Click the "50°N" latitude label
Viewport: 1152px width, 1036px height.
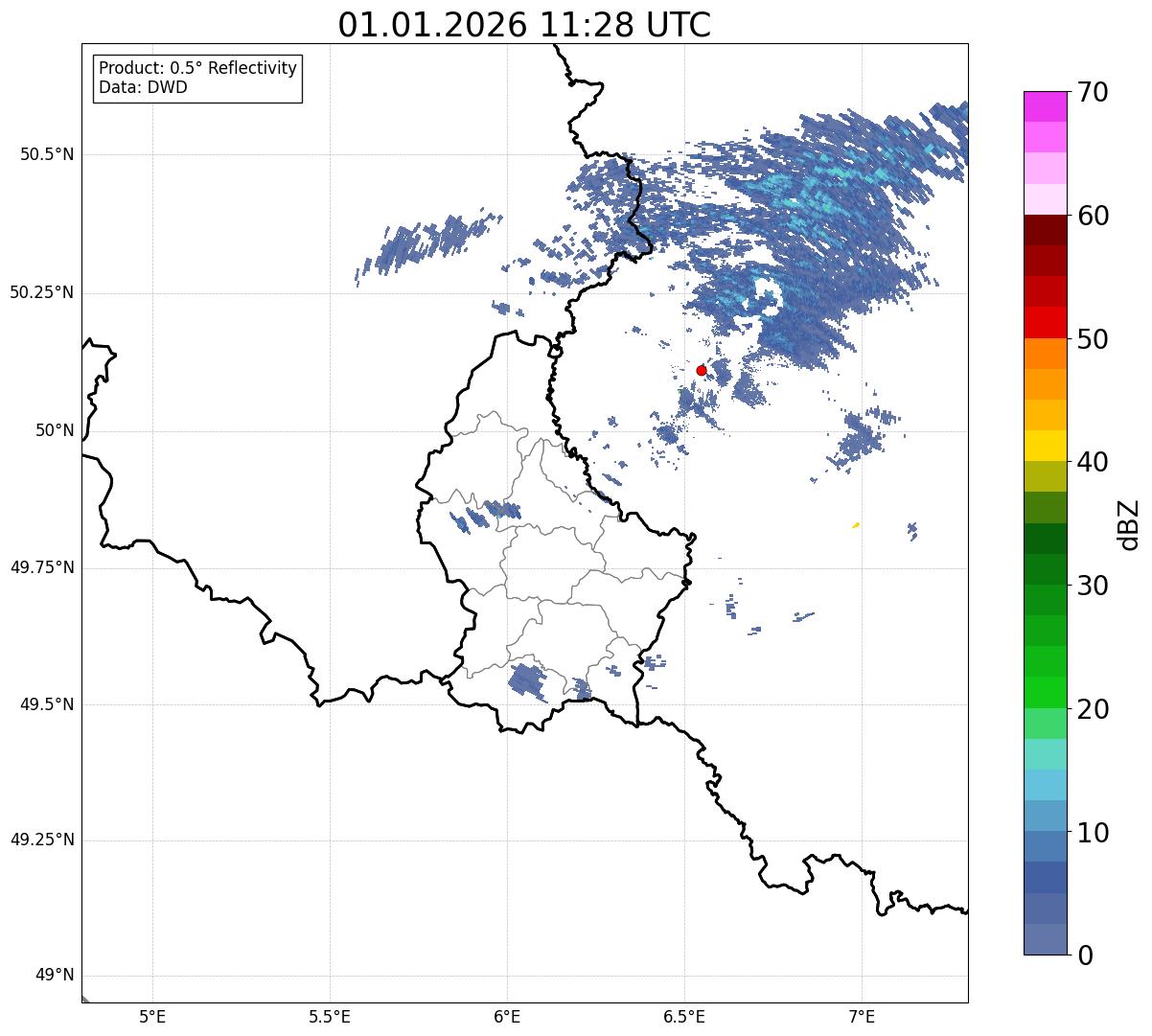[55, 430]
